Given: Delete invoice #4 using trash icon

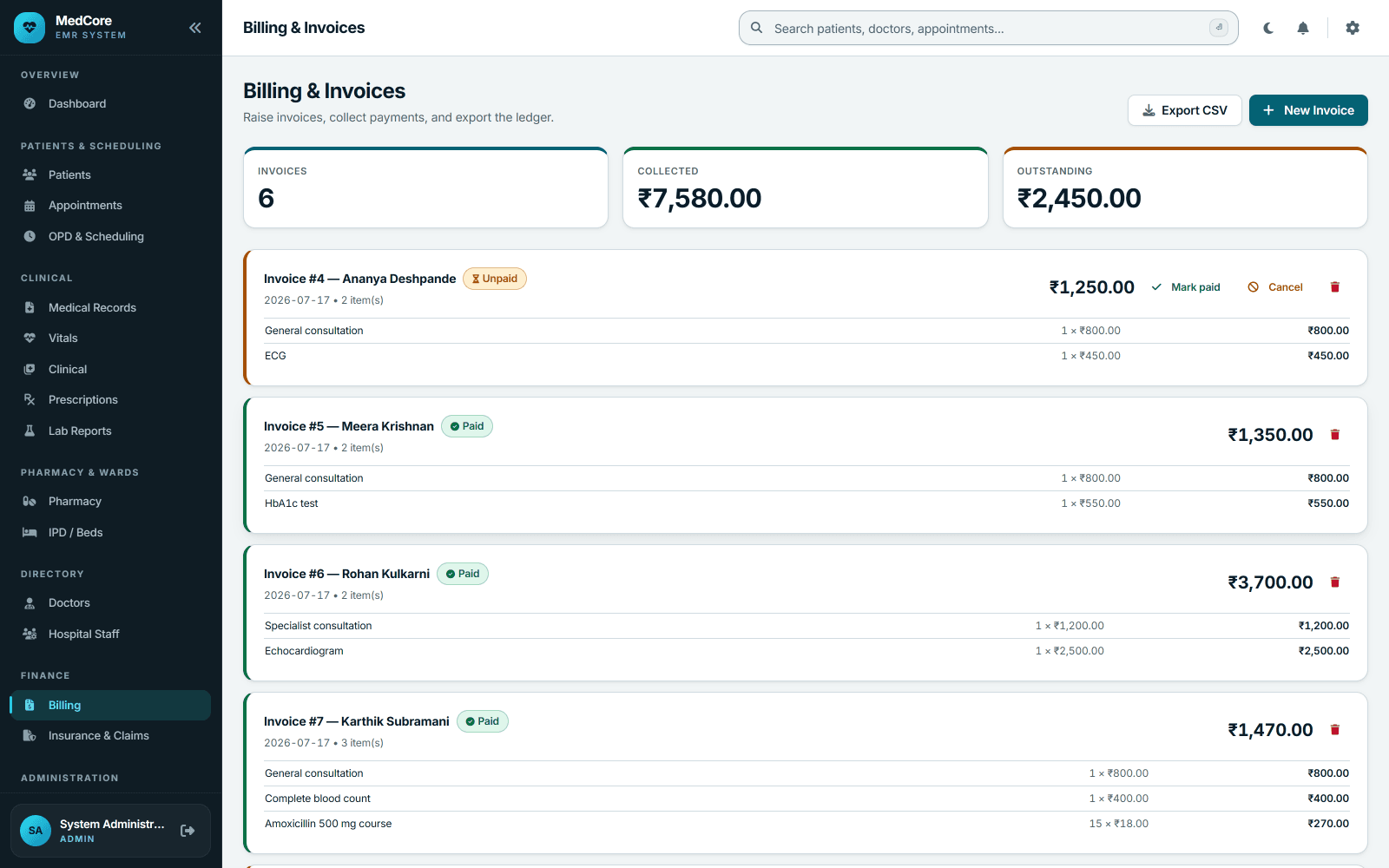Looking at the screenshot, I should (x=1335, y=287).
